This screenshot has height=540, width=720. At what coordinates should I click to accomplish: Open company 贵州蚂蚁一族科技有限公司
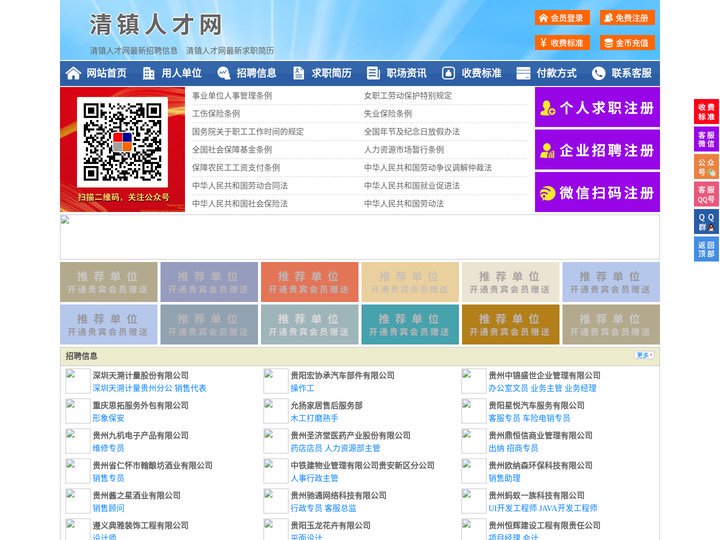click(x=536, y=495)
